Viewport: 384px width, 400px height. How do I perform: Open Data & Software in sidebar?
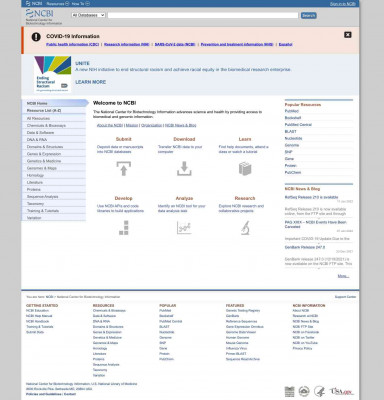54,133
